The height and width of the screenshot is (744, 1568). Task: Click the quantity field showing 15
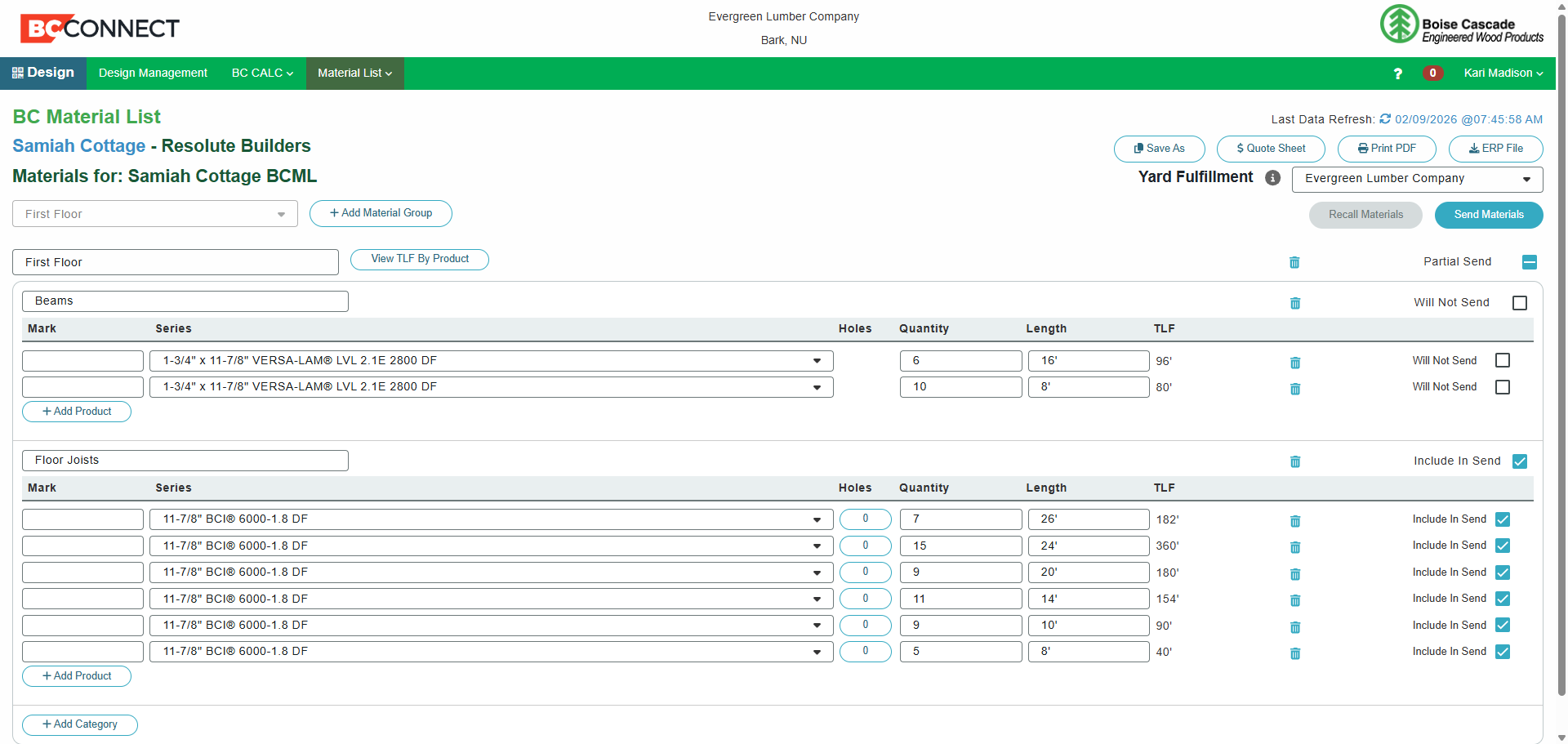click(961, 546)
